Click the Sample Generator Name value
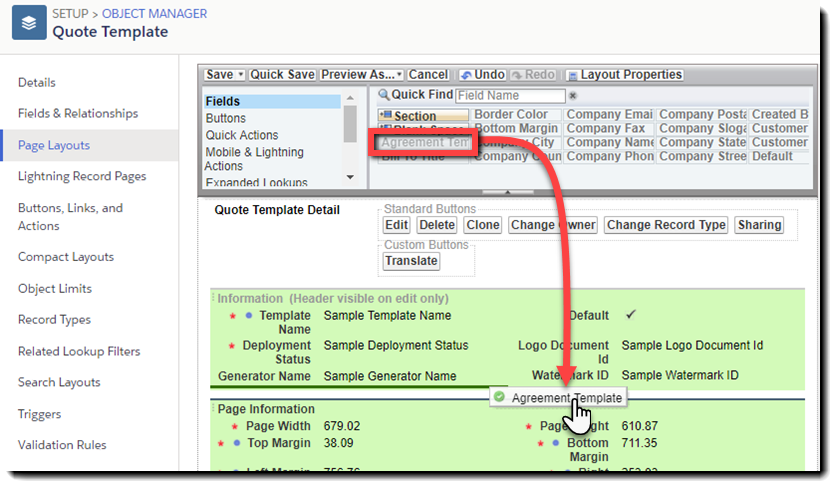This screenshot has height=481, width=830. click(x=390, y=376)
